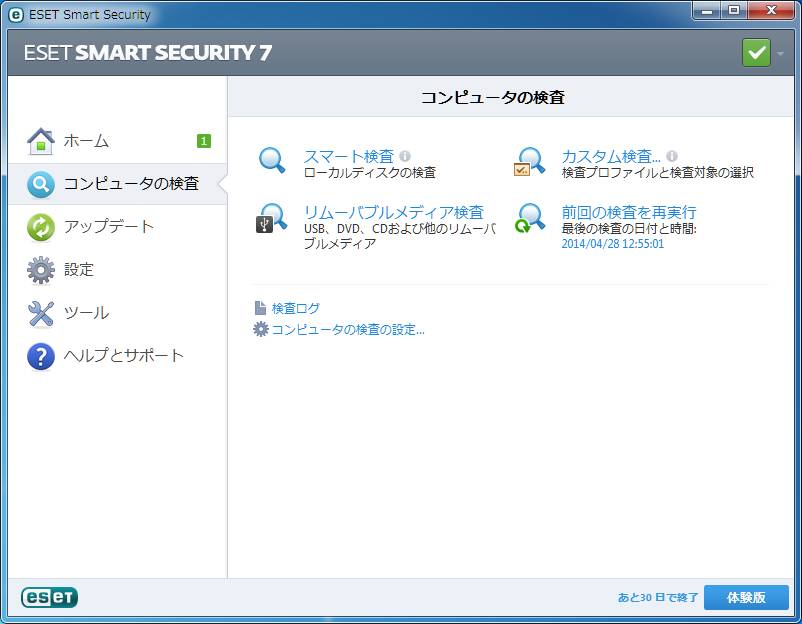Click the コンピュータの検査 page heading
The width and height of the screenshot is (802, 624).
(493, 97)
